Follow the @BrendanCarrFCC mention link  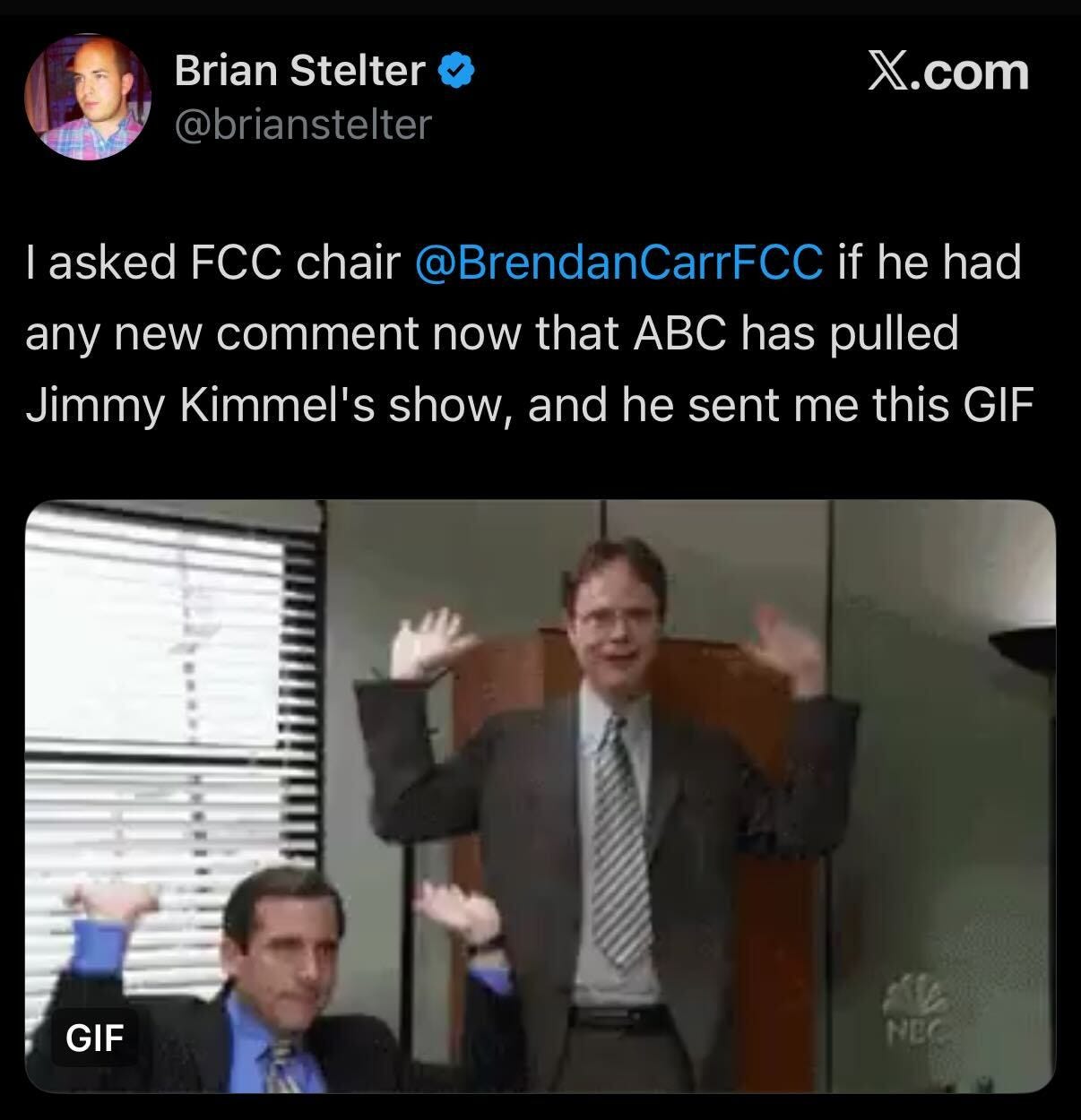tap(618, 263)
